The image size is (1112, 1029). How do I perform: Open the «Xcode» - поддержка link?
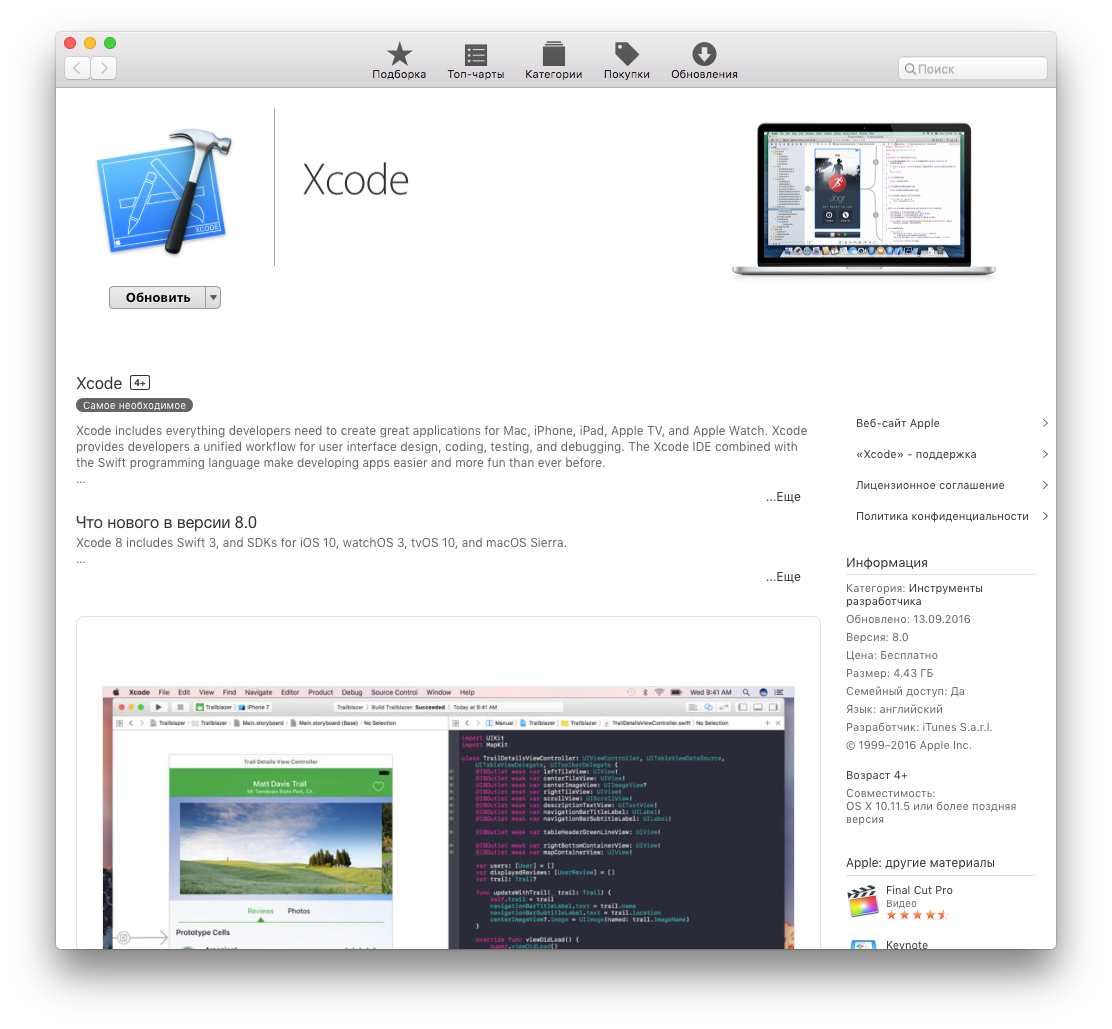click(x=915, y=454)
